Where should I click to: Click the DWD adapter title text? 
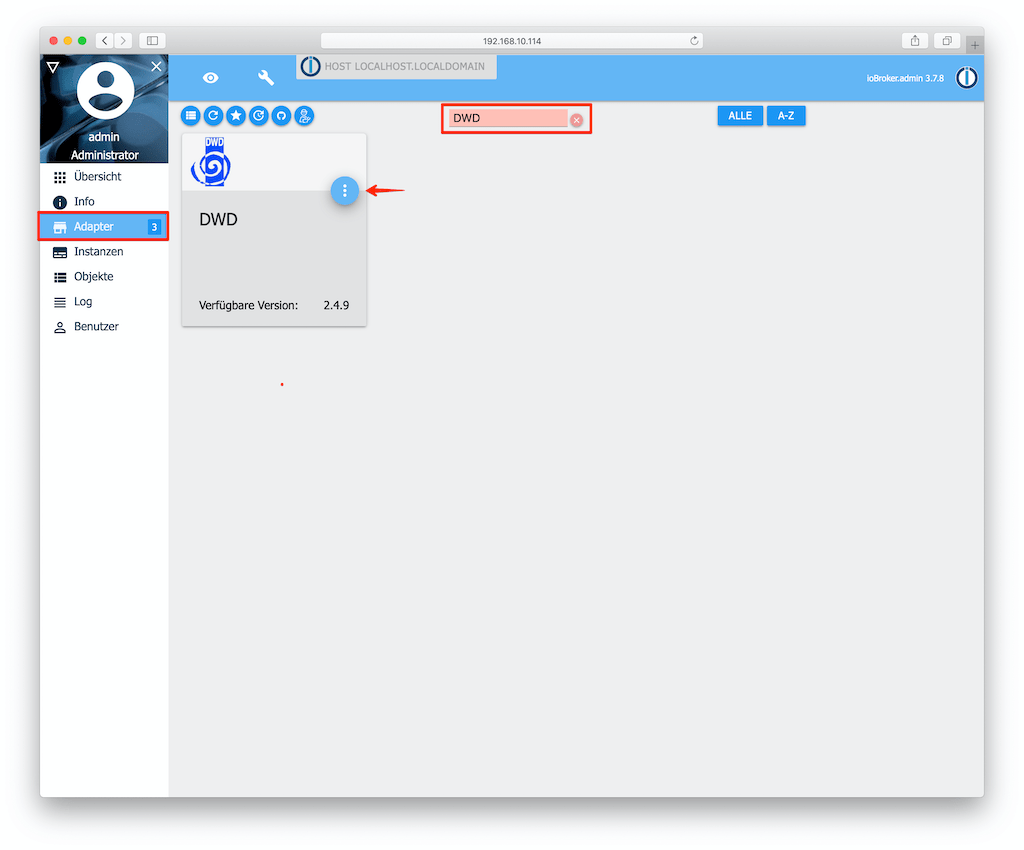pos(218,219)
